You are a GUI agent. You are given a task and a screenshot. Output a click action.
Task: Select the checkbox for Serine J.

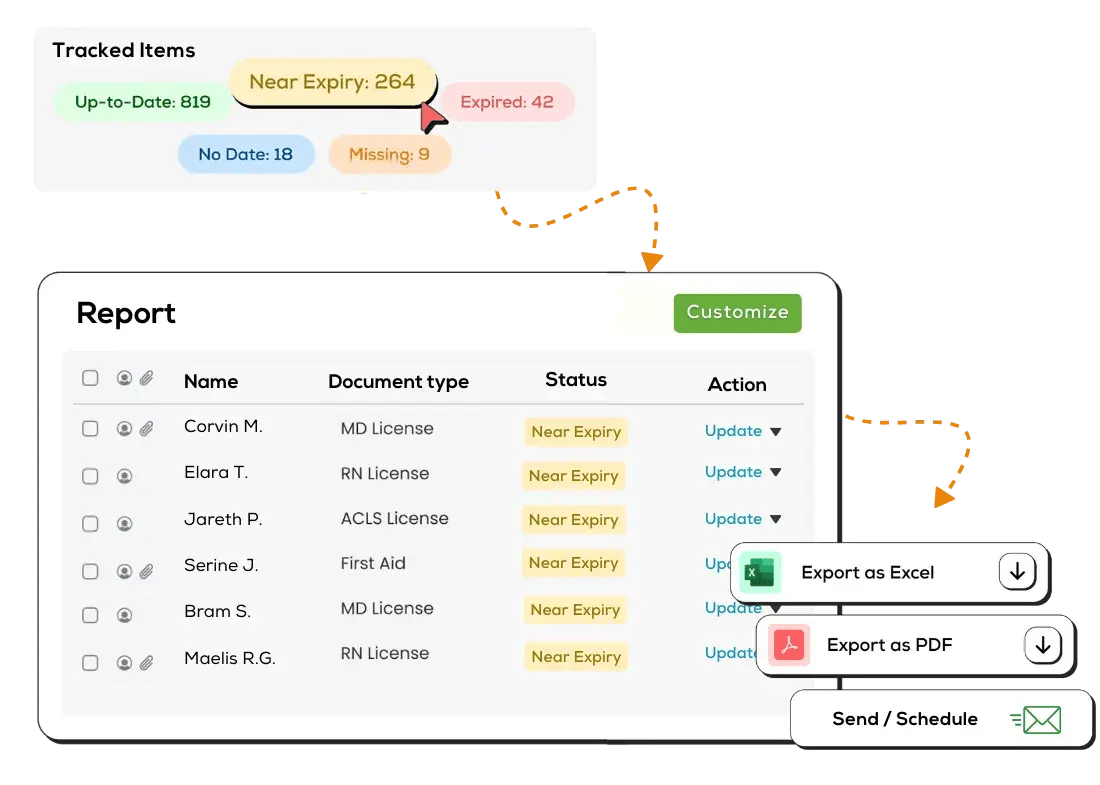point(90,571)
